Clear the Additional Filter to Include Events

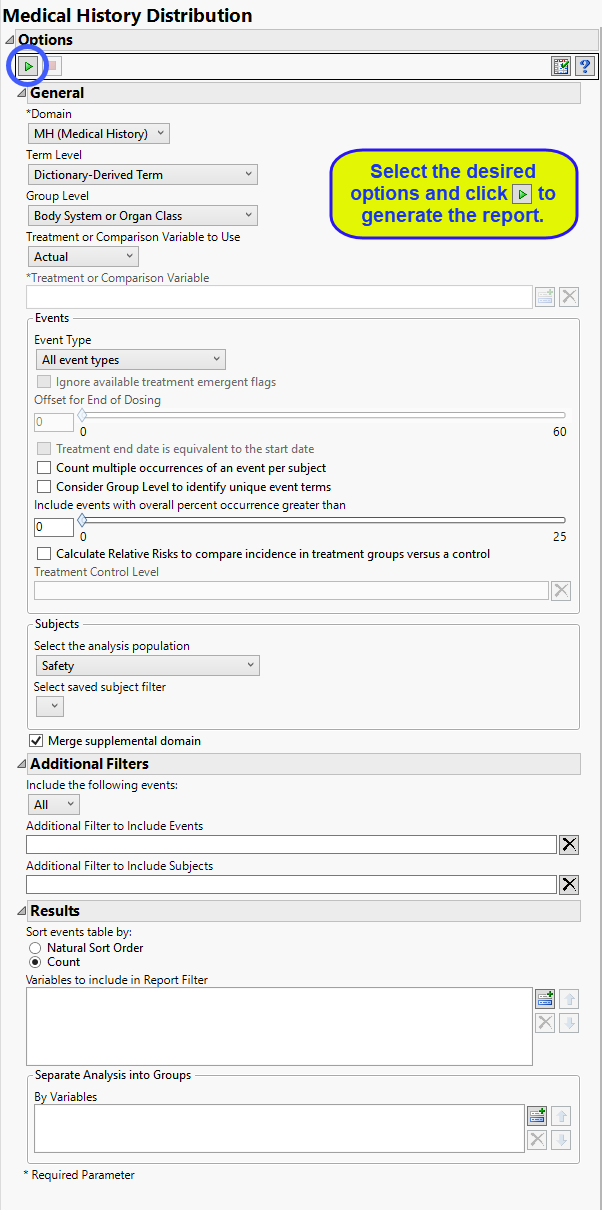(x=569, y=845)
